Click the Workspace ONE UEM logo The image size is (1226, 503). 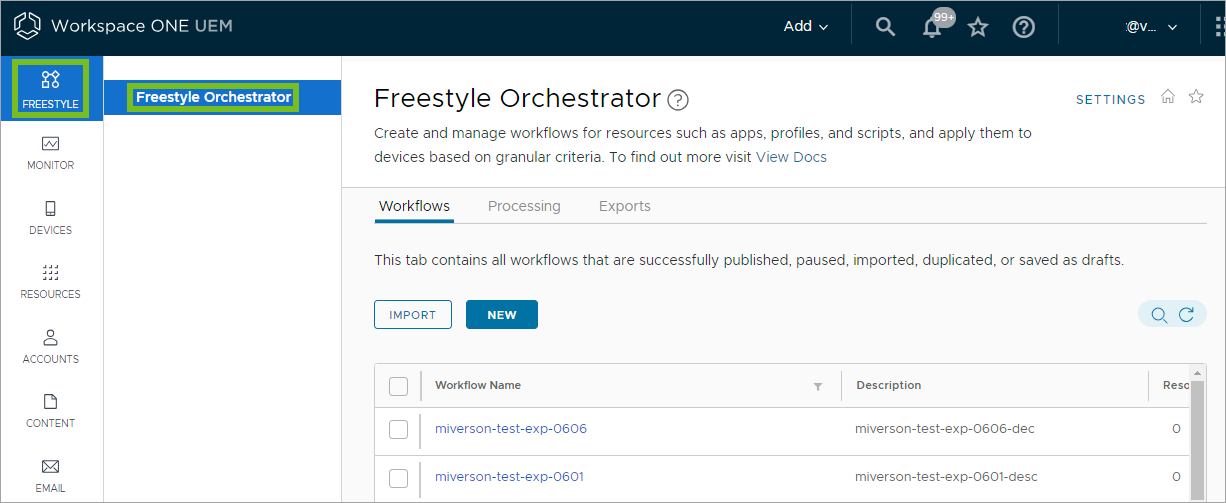[x=123, y=26]
